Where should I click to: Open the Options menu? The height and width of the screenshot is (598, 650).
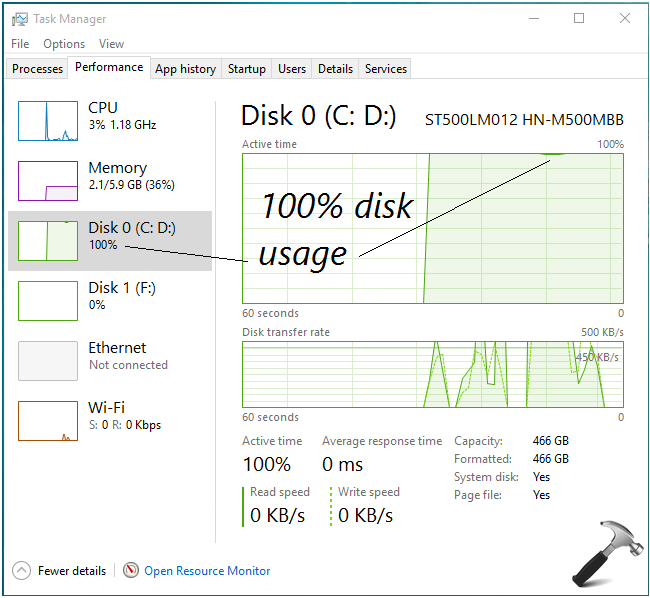pyautogui.click(x=64, y=44)
